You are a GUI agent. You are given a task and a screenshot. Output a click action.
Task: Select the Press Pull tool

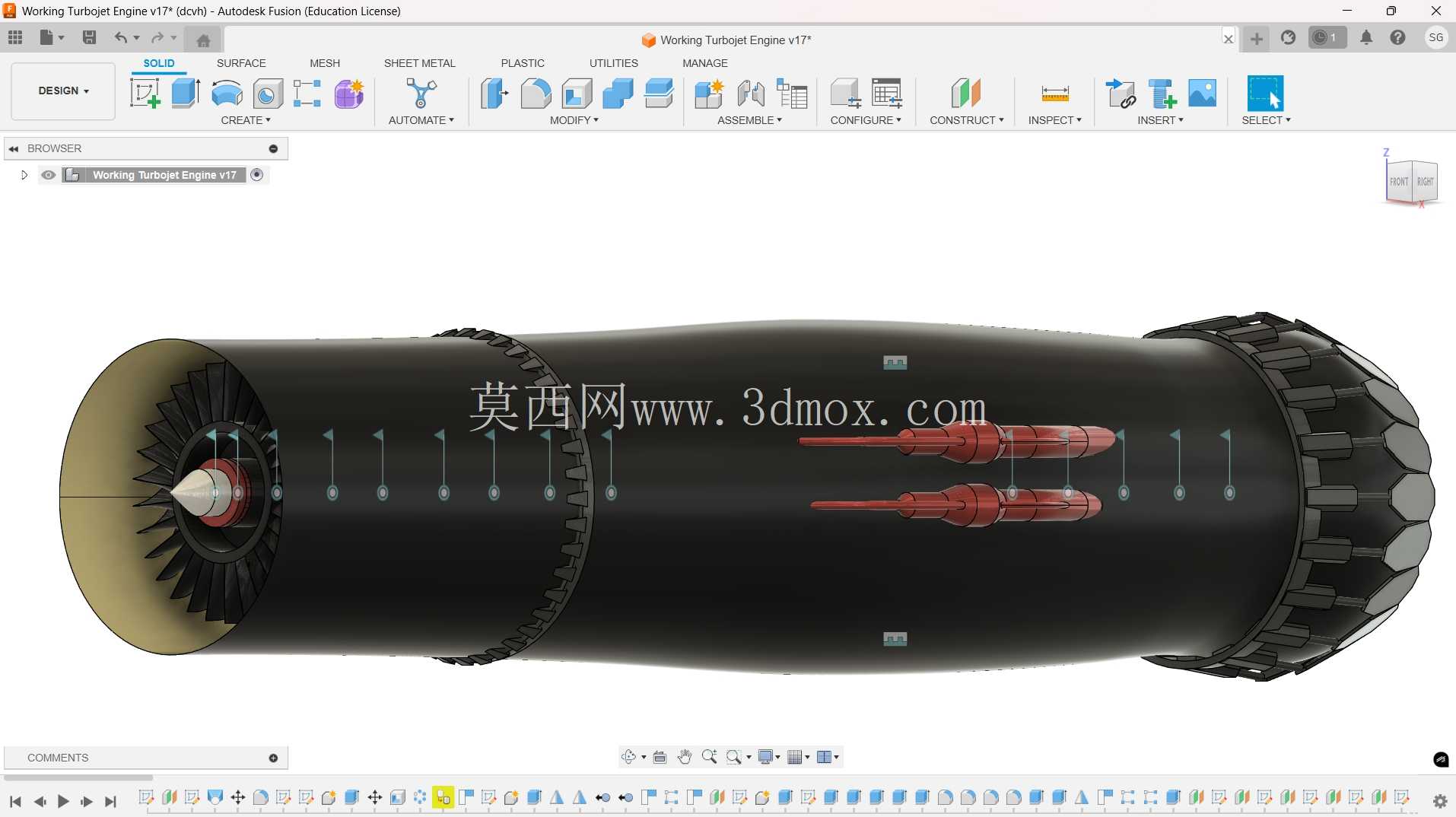coord(494,94)
